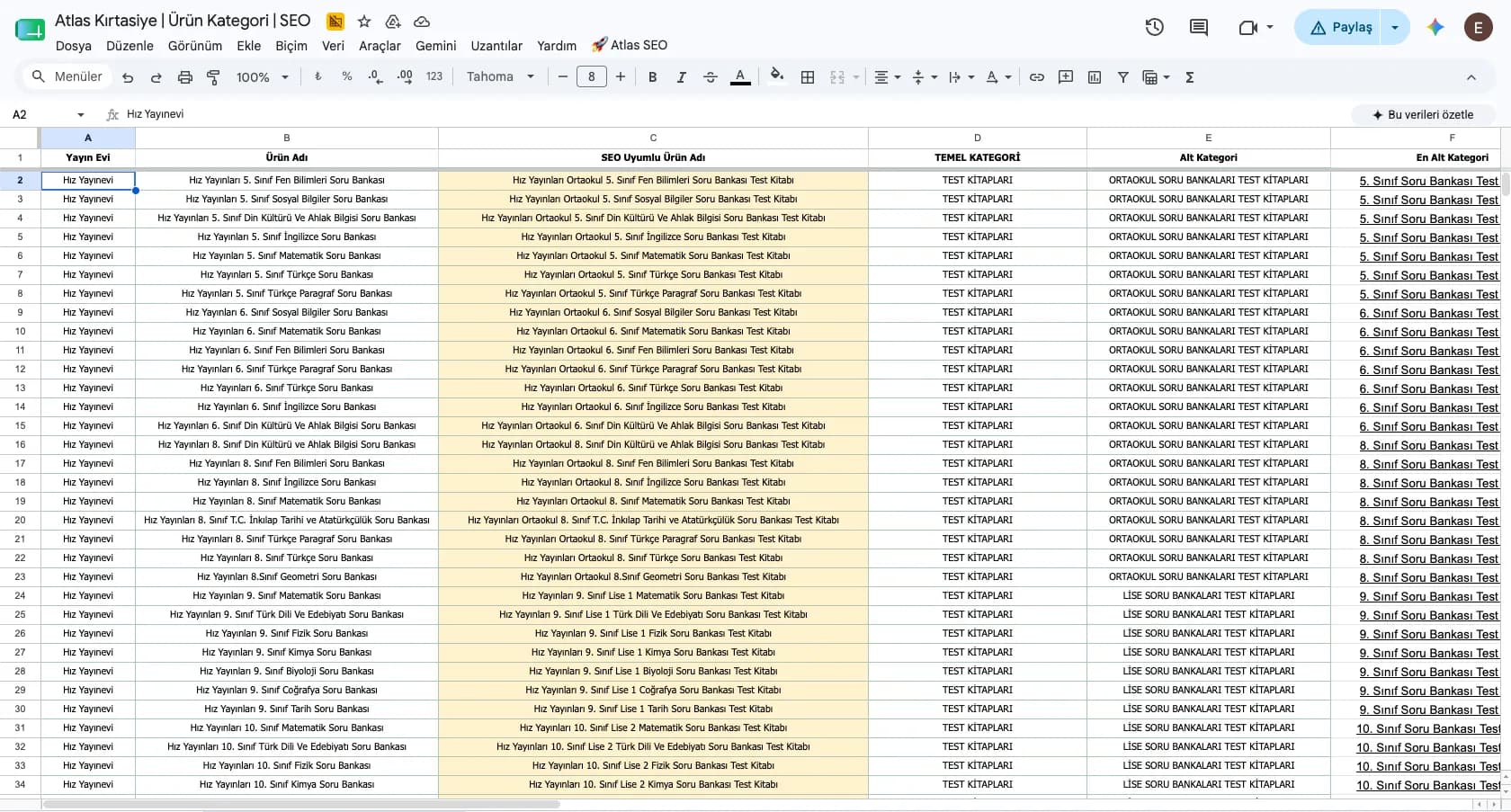Open the Google Sheets home icon

tap(31, 31)
